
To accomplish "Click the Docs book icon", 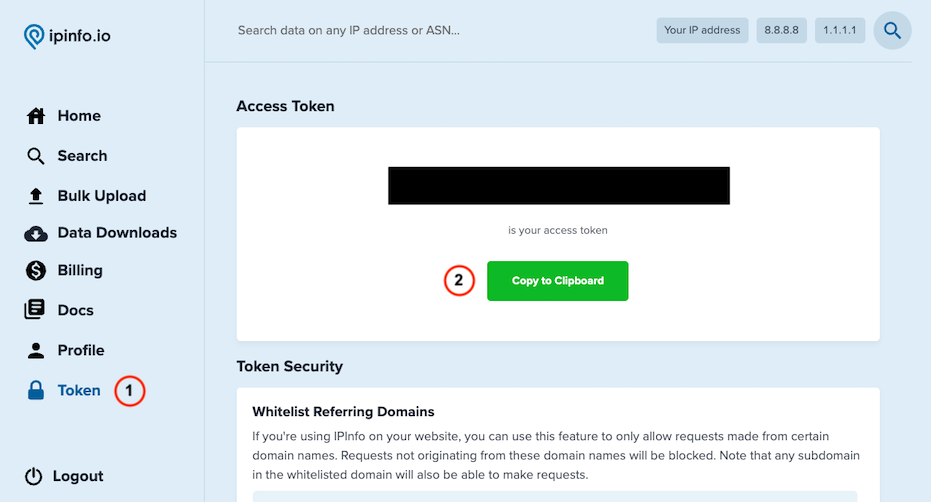I will [x=36, y=310].
